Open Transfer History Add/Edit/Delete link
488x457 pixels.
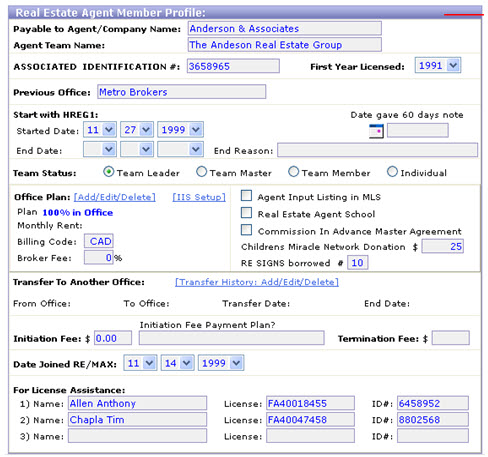point(257,282)
